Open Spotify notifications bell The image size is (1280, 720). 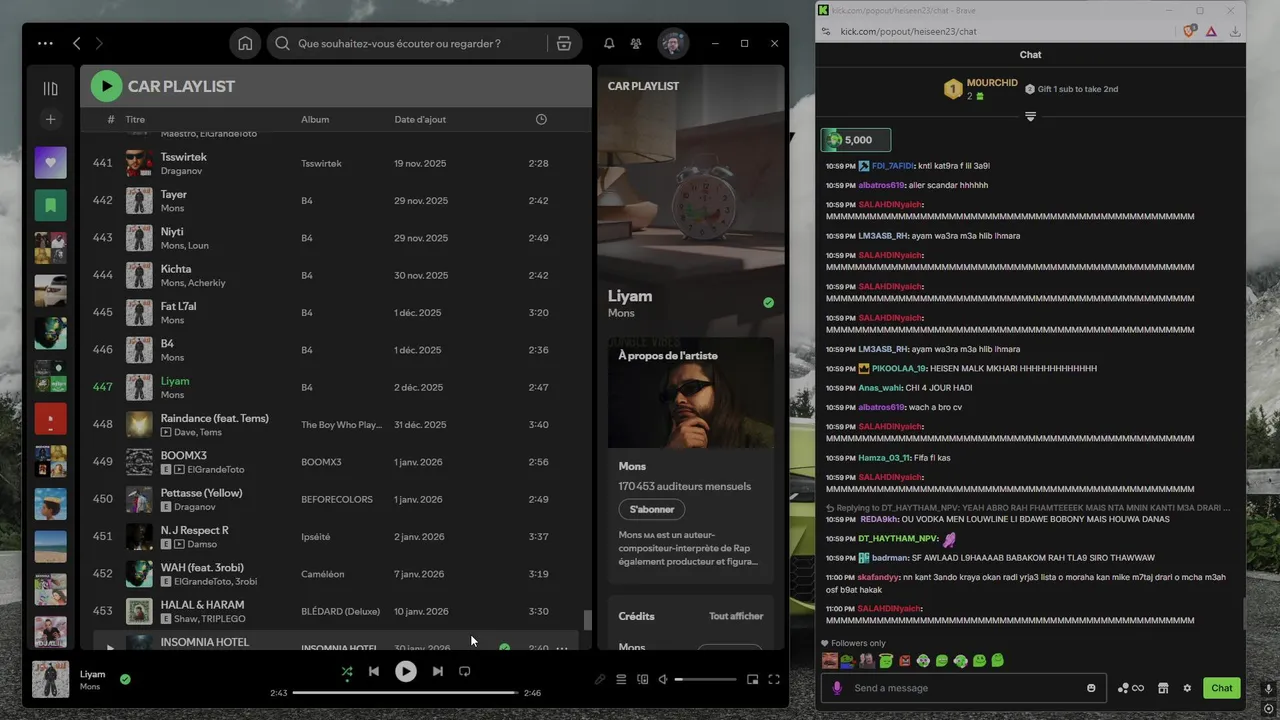click(x=609, y=44)
